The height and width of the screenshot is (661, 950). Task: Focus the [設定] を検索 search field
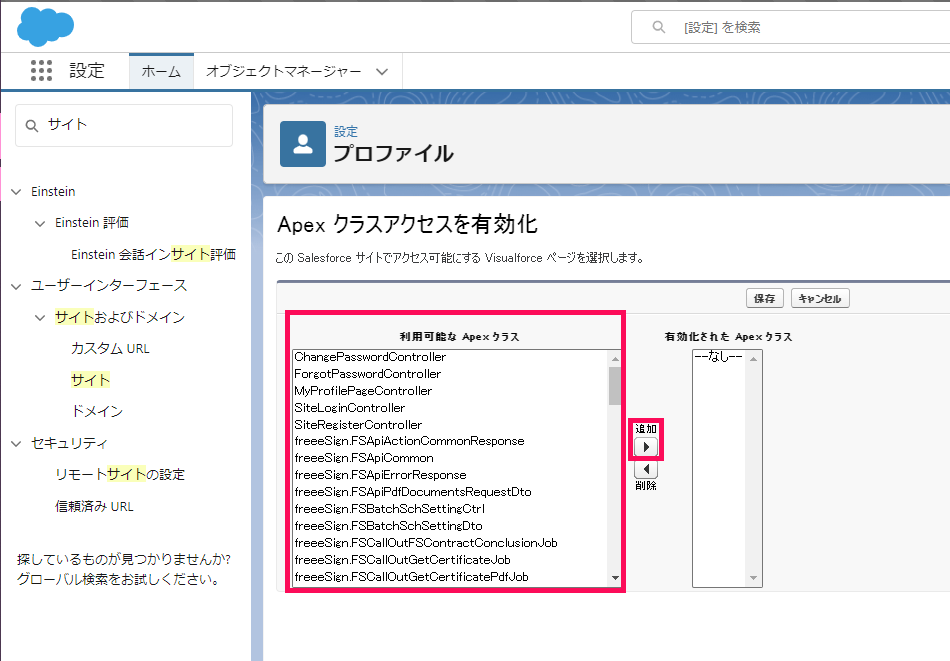pyautogui.click(x=791, y=27)
